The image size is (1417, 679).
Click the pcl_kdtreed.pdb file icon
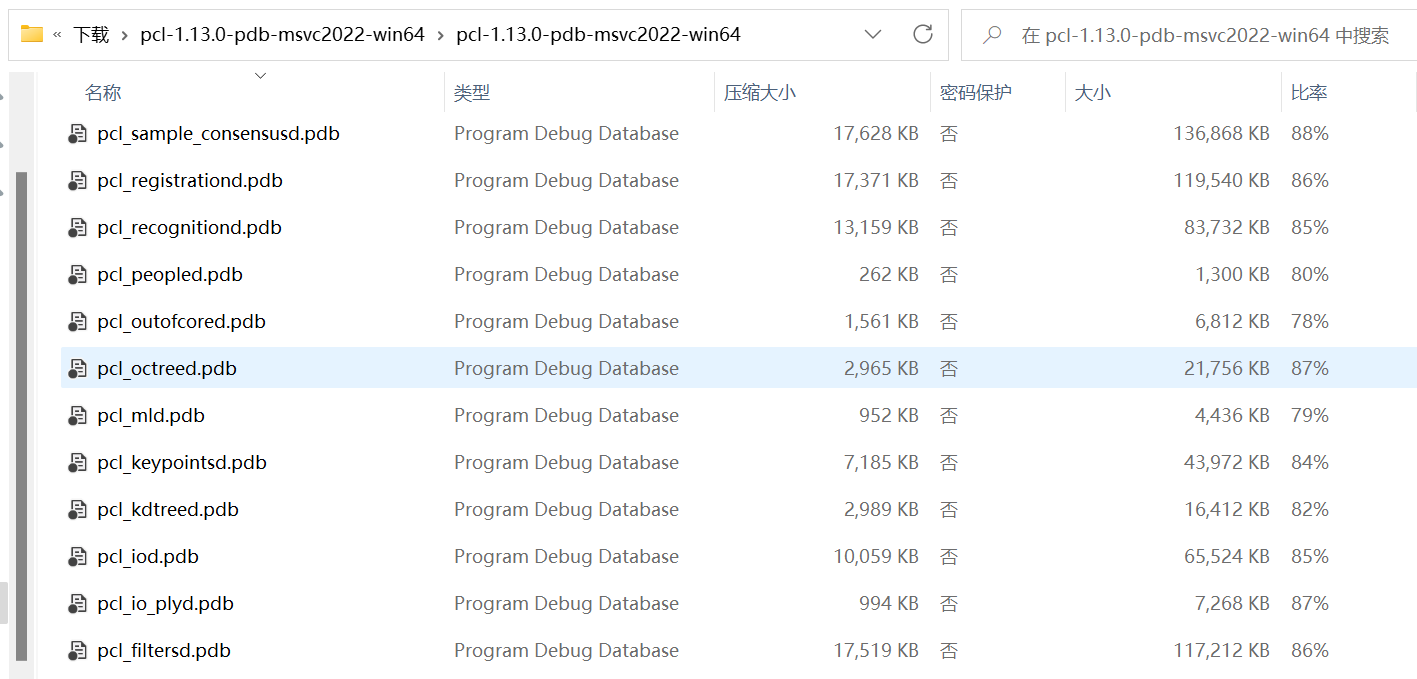pos(78,510)
